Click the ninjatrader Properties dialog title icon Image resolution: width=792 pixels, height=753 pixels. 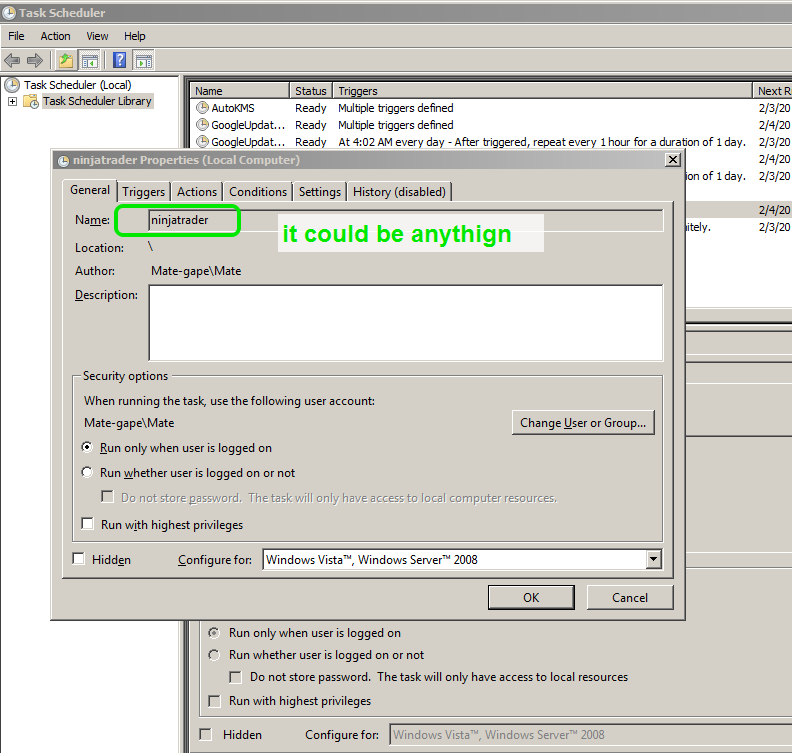click(x=63, y=161)
